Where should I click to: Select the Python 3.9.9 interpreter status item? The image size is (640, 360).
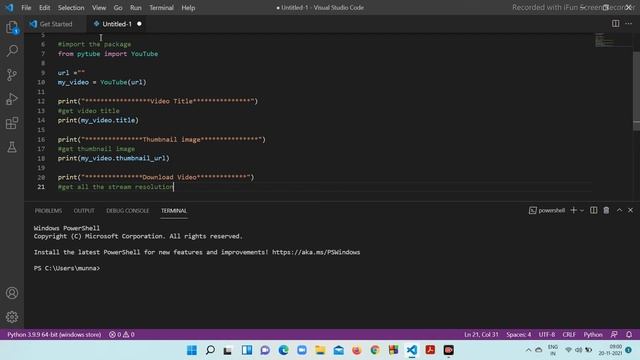(x=54, y=334)
